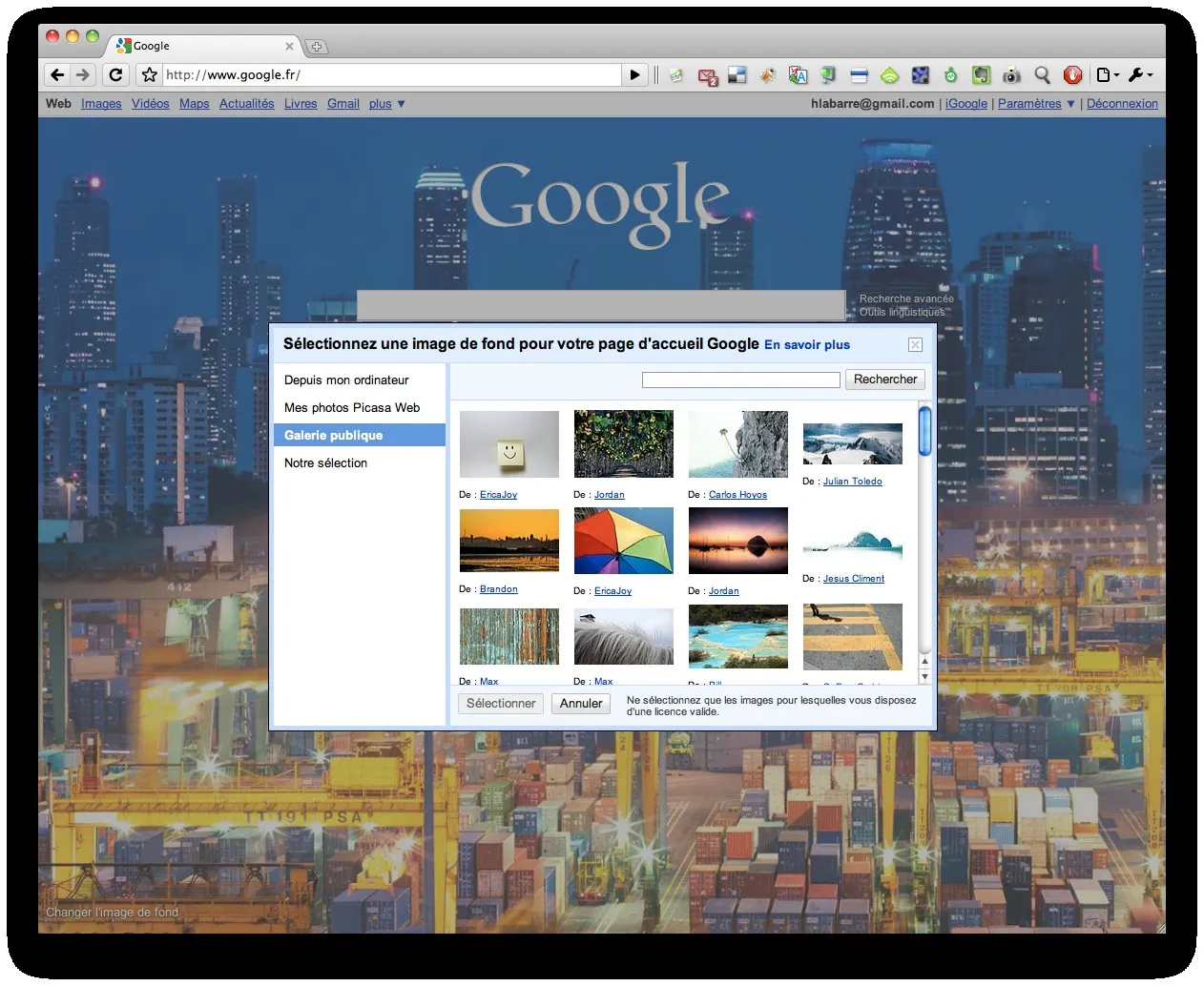Open the Gmail checker extension with badge 2
The image size is (1204, 986).
pyautogui.click(x=708, y=75)
